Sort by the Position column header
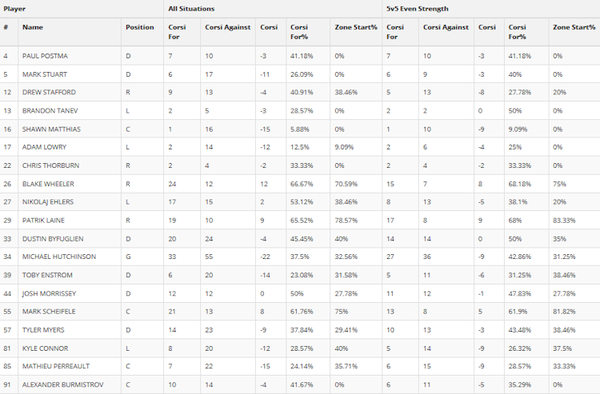 pyautogui.click(x=140, y=27)
